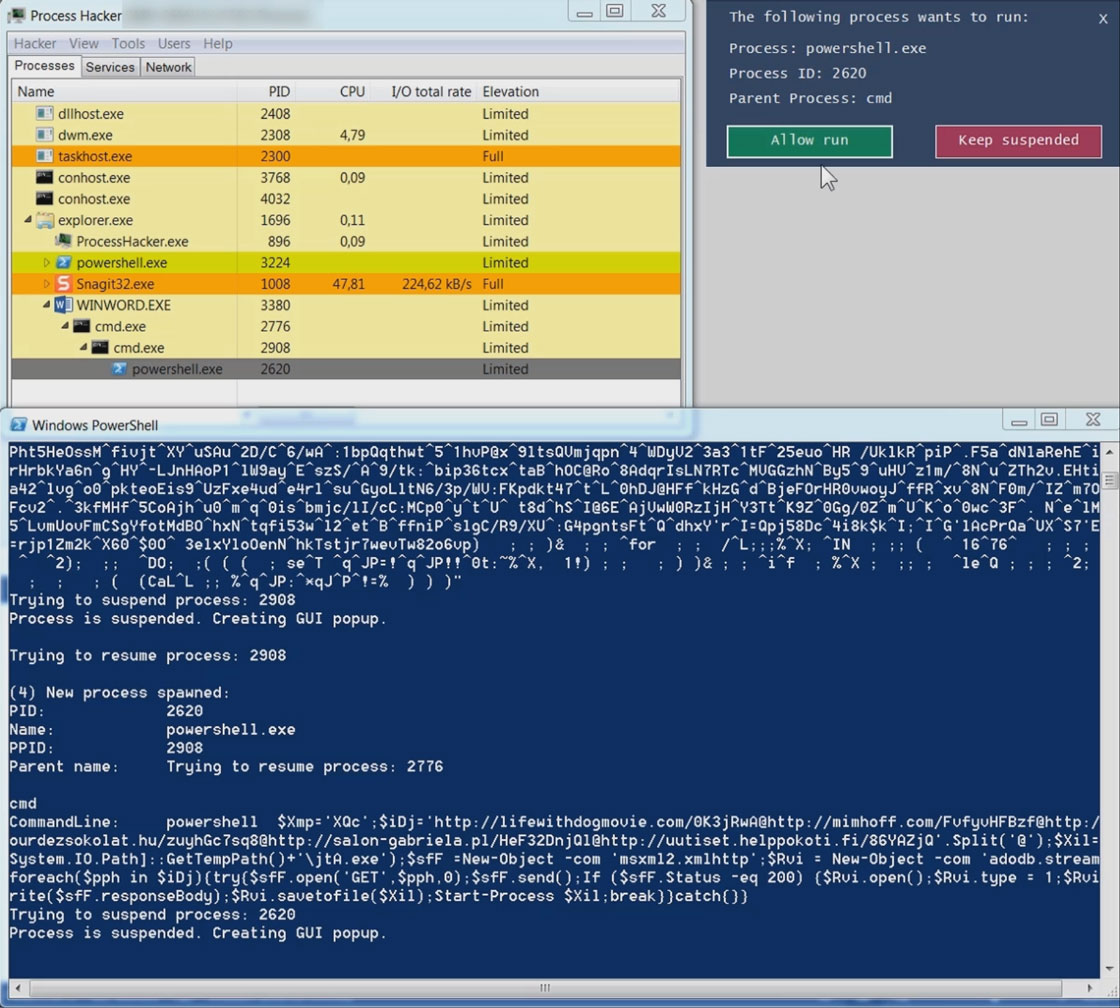Sort by the CPU column header
This screenshot has height=1008, width=1120.
(334, 91)
